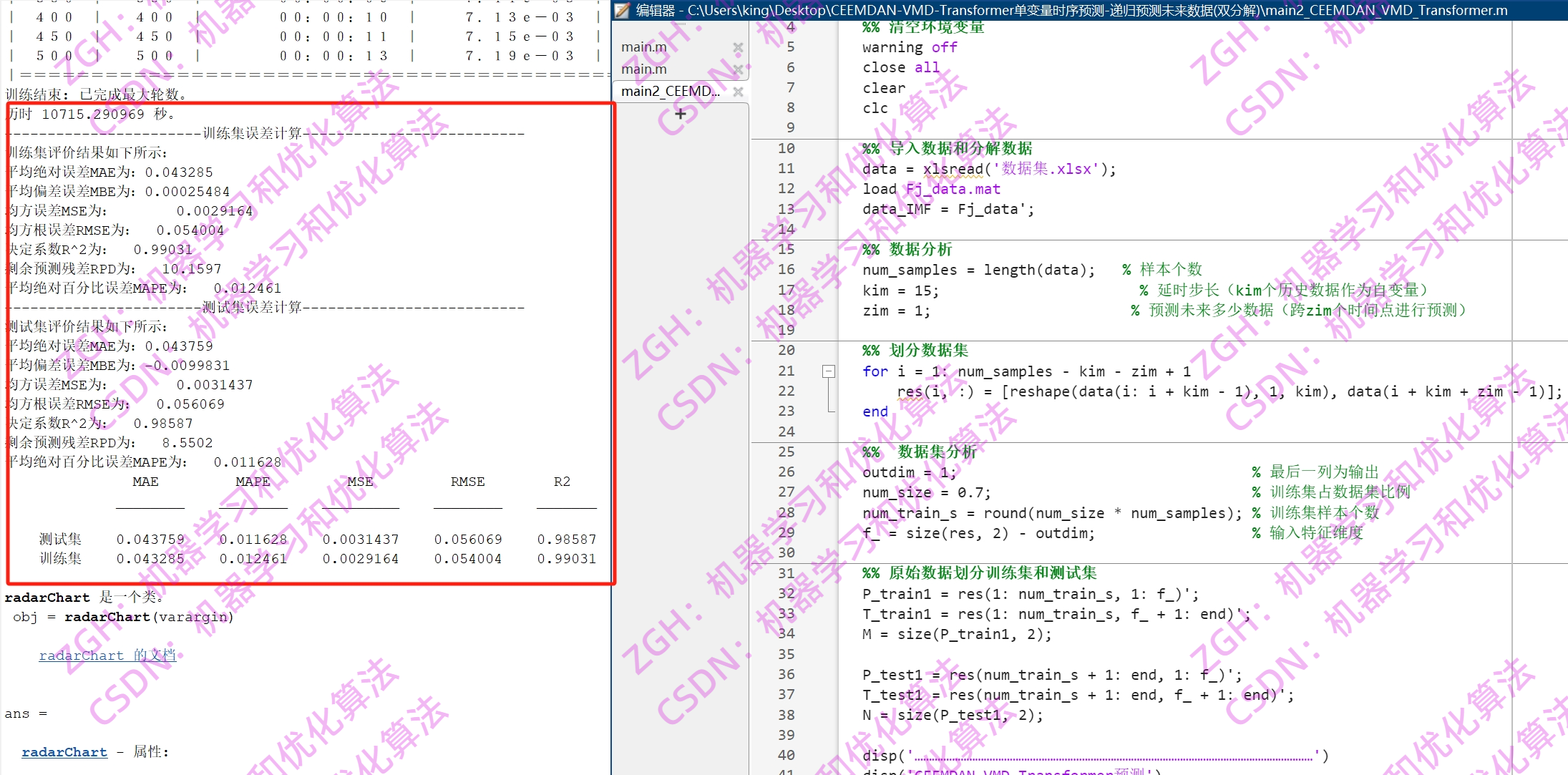Switch to the first main.m tab
This screenshot has width=1568, height=775.
[644, 47]
